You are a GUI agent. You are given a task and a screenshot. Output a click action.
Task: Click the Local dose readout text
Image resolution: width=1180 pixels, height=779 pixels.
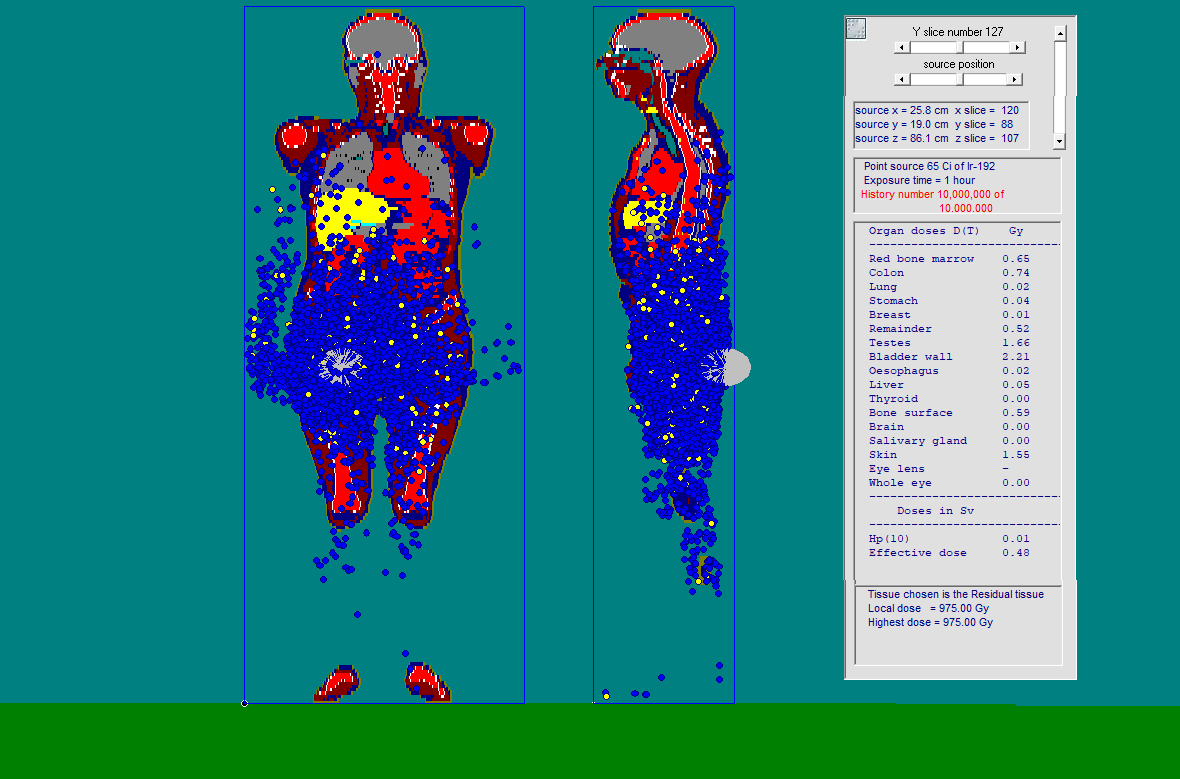pyautogui.click(x=929, y=608)
